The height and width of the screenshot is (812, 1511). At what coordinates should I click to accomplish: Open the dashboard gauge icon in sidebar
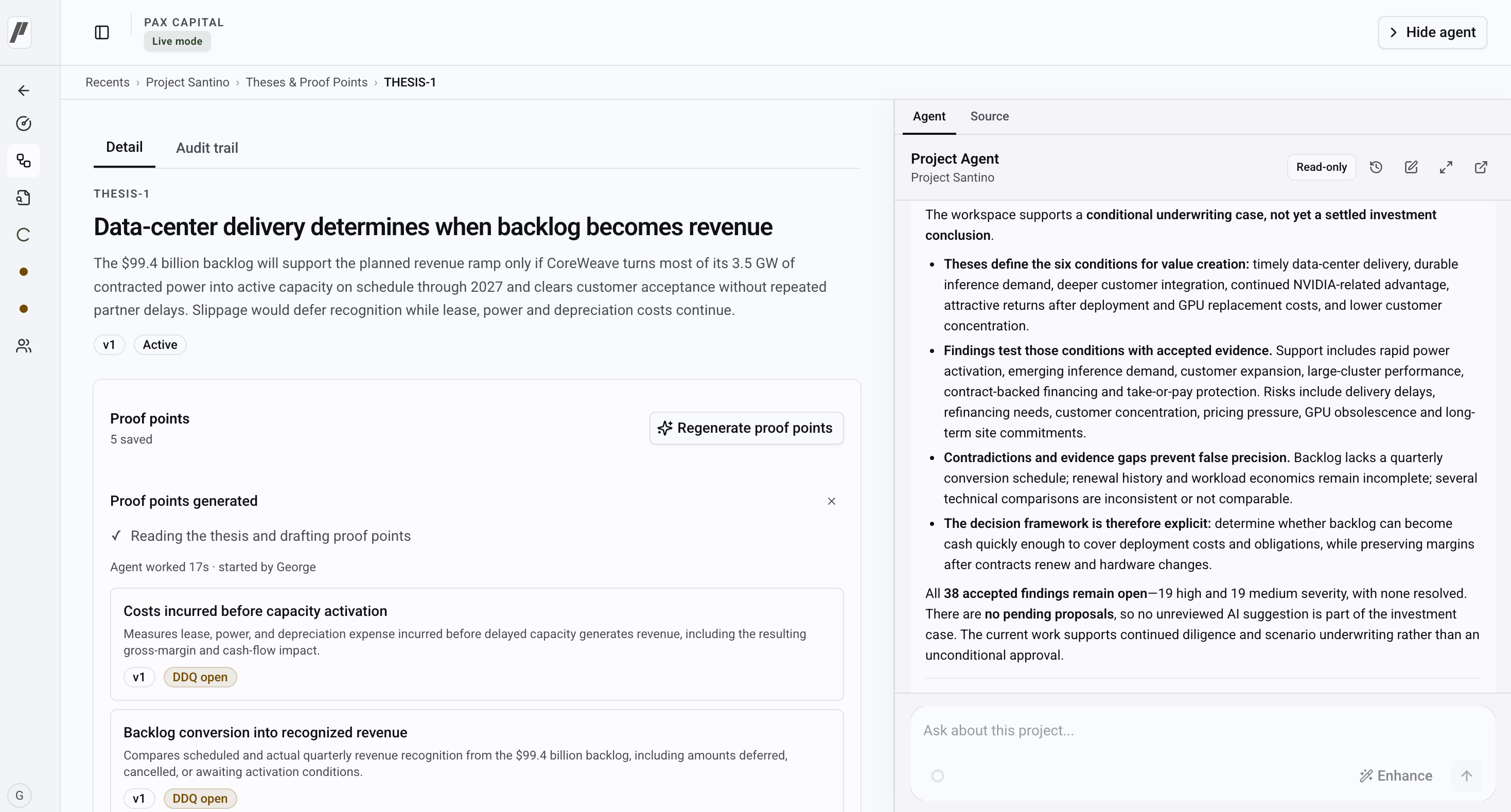(24, 123)
